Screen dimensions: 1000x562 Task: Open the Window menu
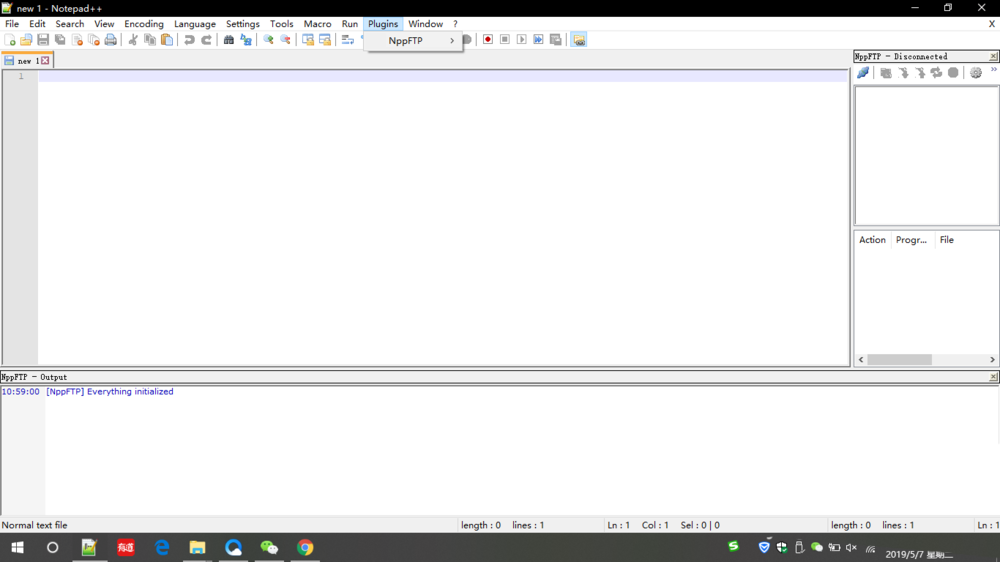point(425,24)
